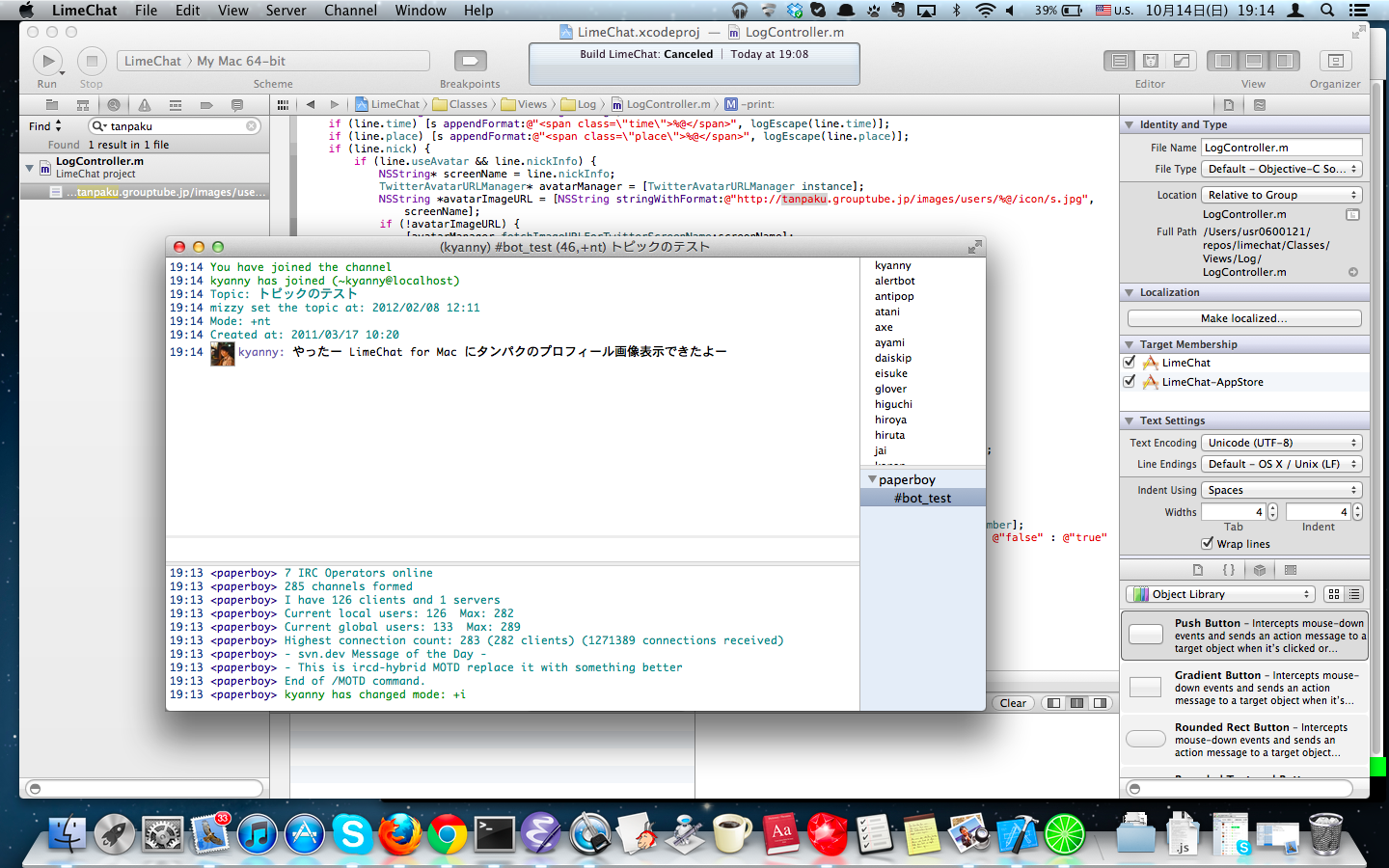Toggle the Utilities pane view button

pos(1285,61)
